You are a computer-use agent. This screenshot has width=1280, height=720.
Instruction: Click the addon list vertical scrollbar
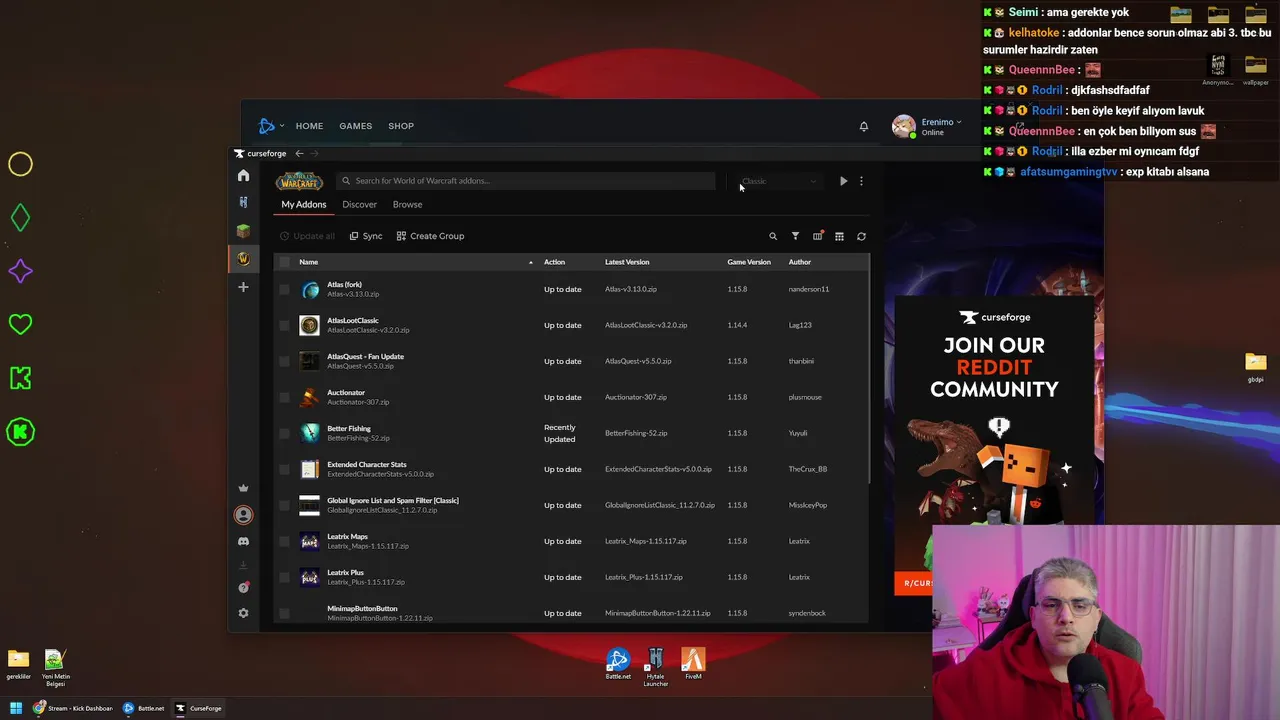pyautogui.click(x=869, y=370)
